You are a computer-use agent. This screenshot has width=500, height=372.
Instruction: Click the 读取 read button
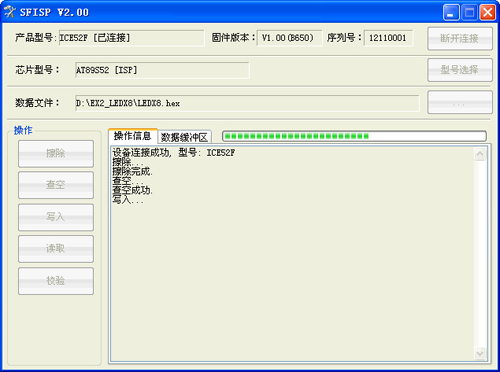pos(56,249)
